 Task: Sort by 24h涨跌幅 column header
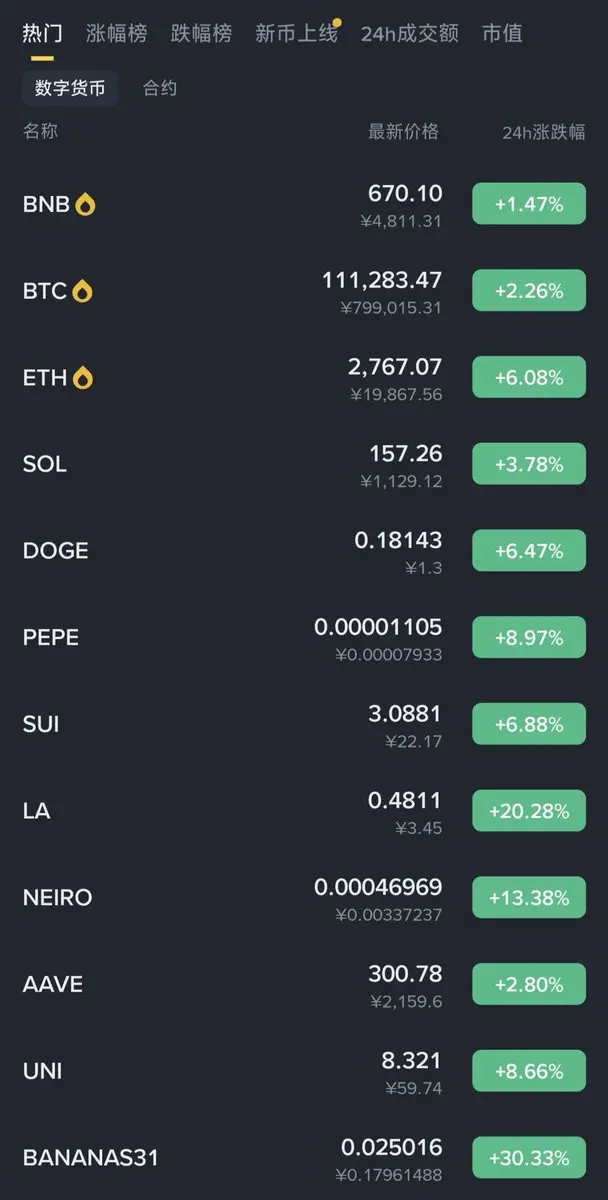544,132
